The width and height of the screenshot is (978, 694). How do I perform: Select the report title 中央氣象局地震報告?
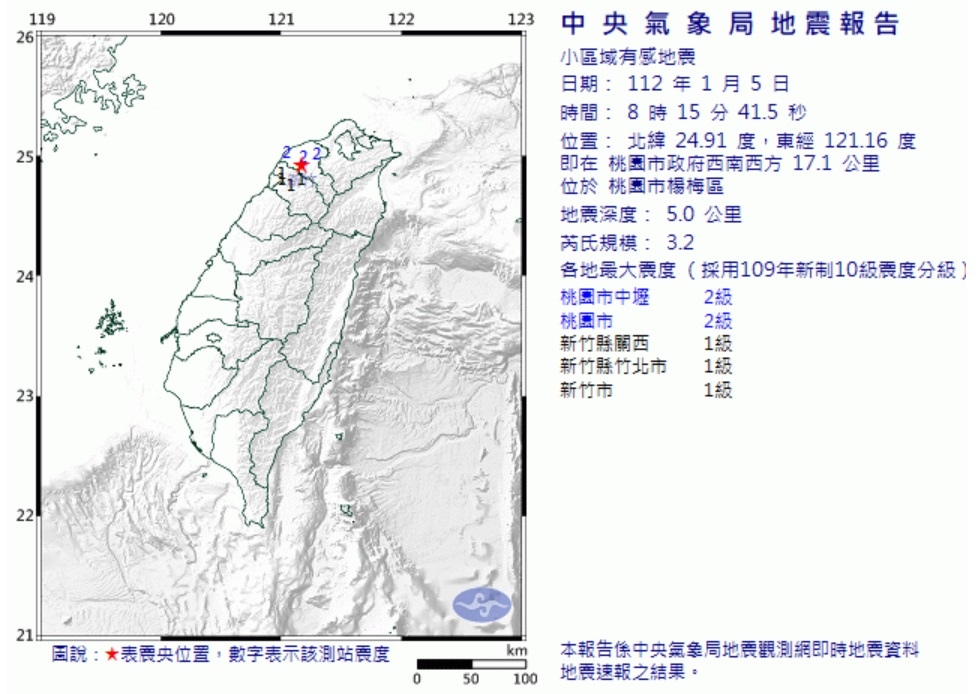[x=730, y=24]
